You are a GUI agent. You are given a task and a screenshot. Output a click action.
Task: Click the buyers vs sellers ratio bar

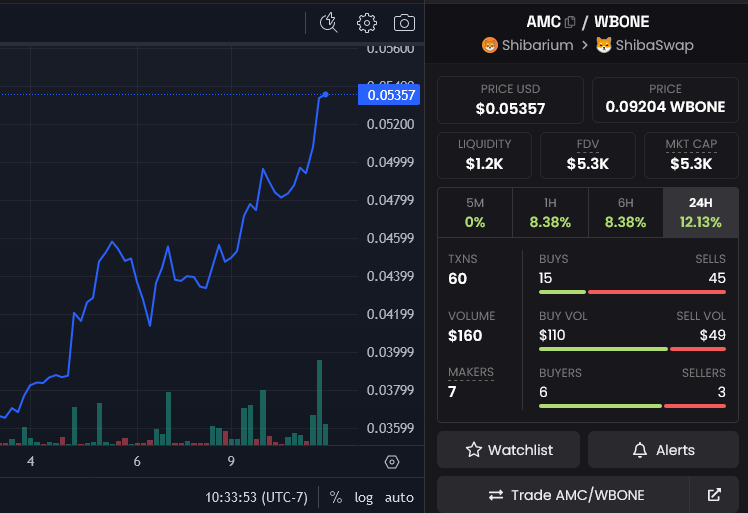[632, 406]
